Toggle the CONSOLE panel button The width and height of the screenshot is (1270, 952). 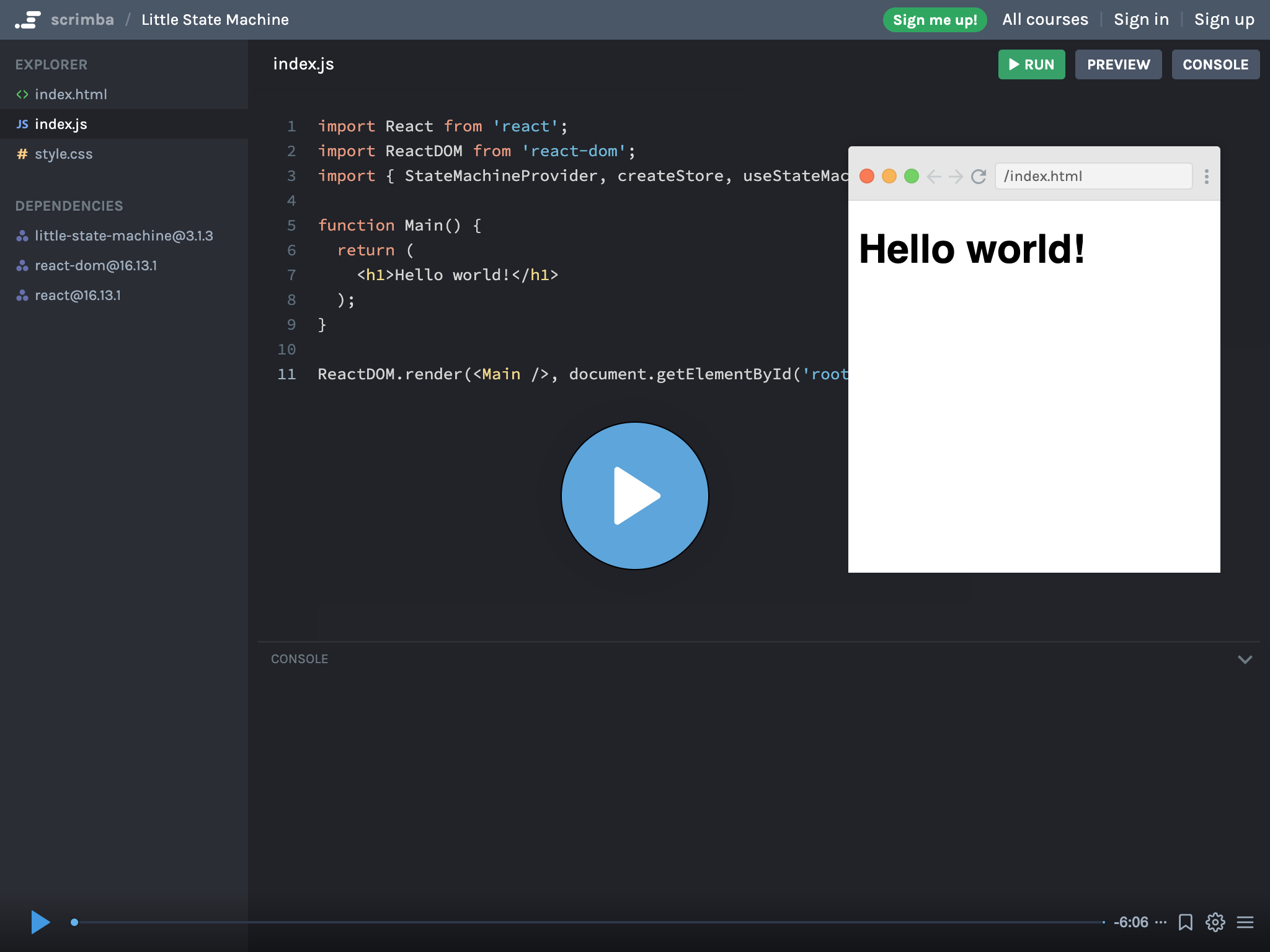(1215, 64)
